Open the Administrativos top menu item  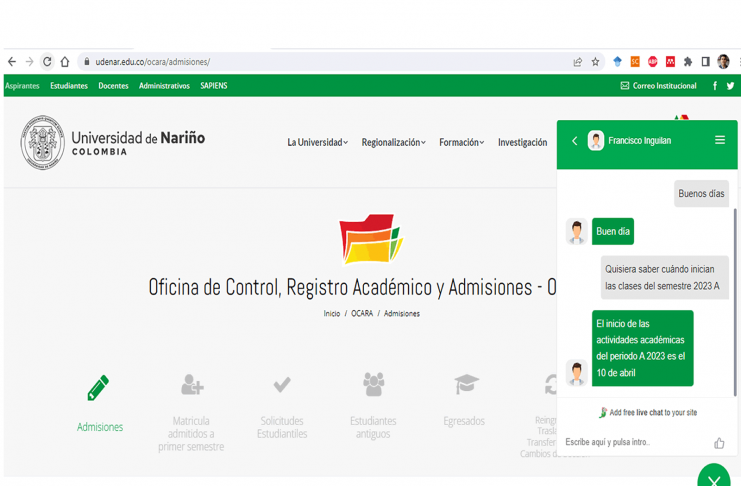(164, 86)
